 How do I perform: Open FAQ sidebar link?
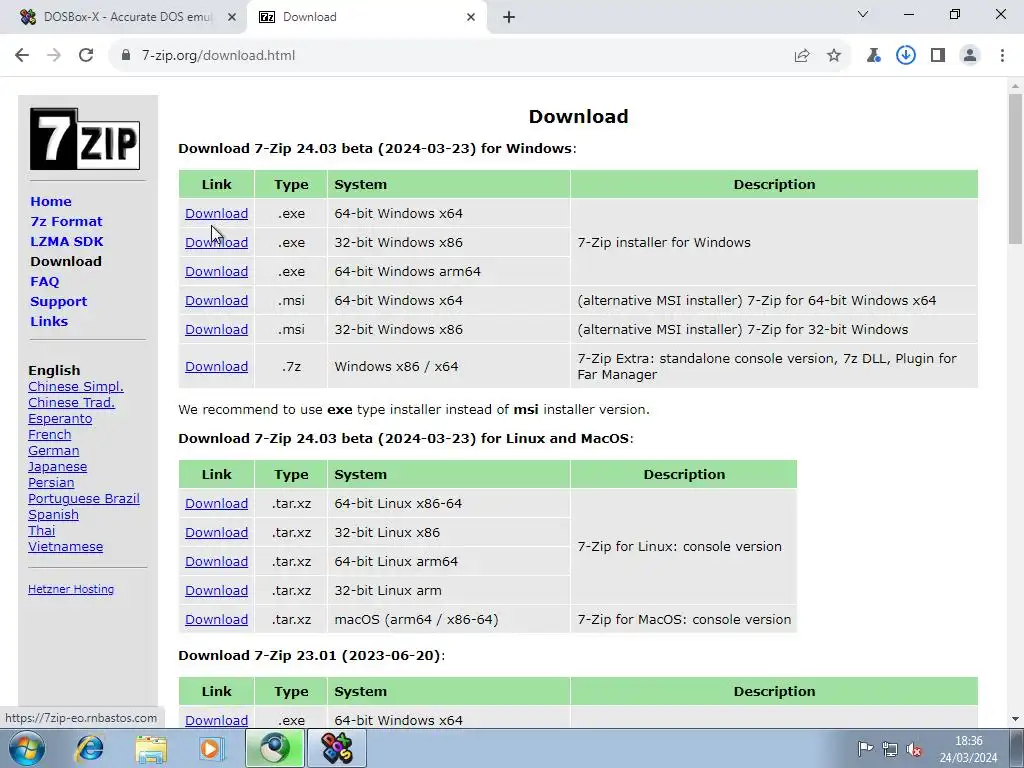(44, 281)
